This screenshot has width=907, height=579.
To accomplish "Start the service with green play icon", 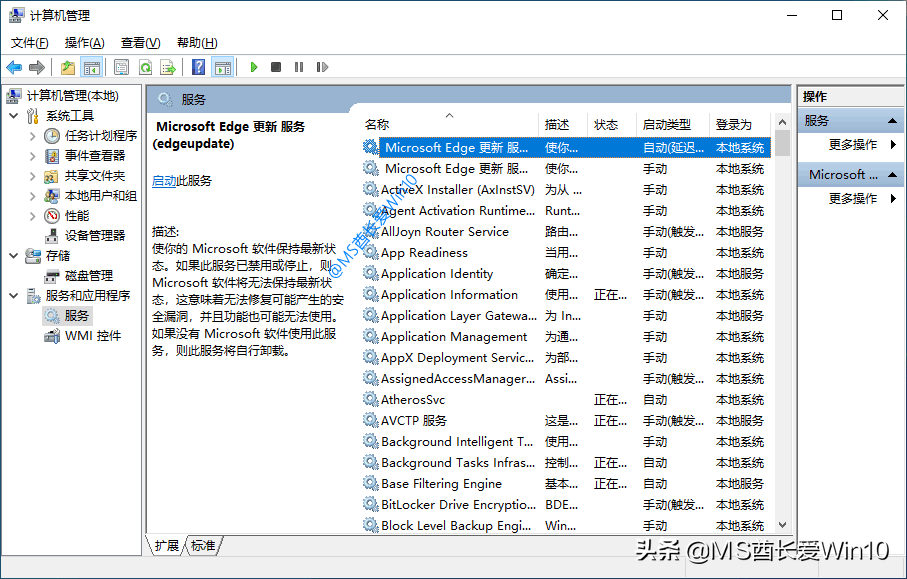I will click(x=253, y=68).
